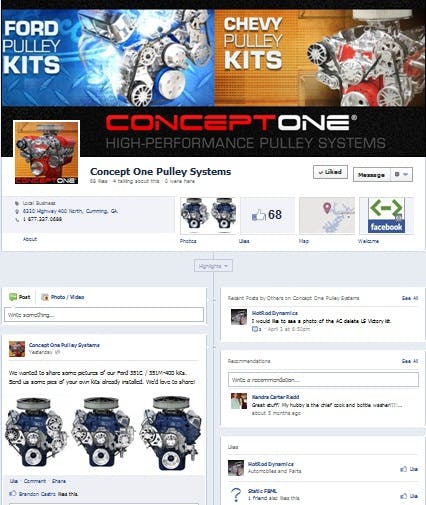Image resolution: width=426 pixels, height=505 pixels.
Task: Click the Concept One profile picture thumbnail
Action: coord(47,152)
